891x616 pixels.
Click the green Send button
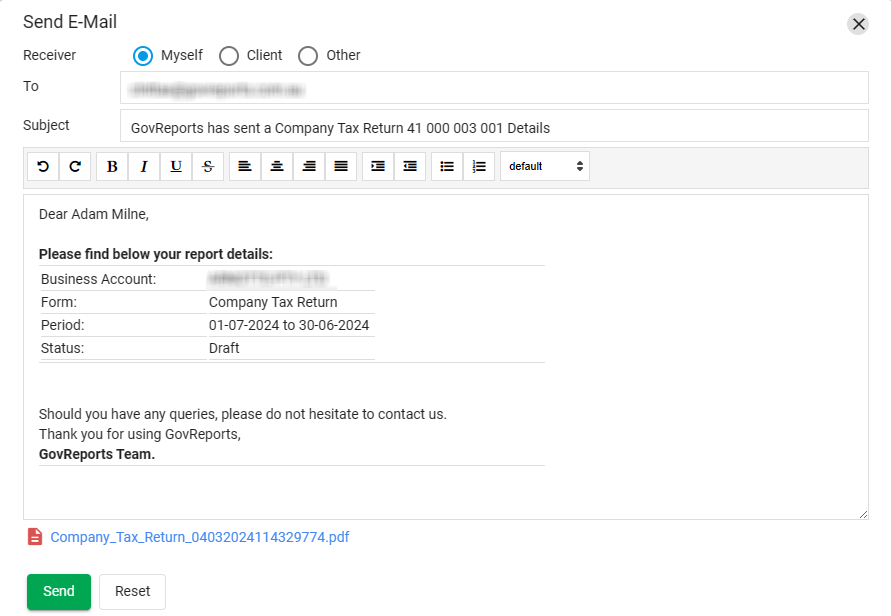(x=59, y=591)
